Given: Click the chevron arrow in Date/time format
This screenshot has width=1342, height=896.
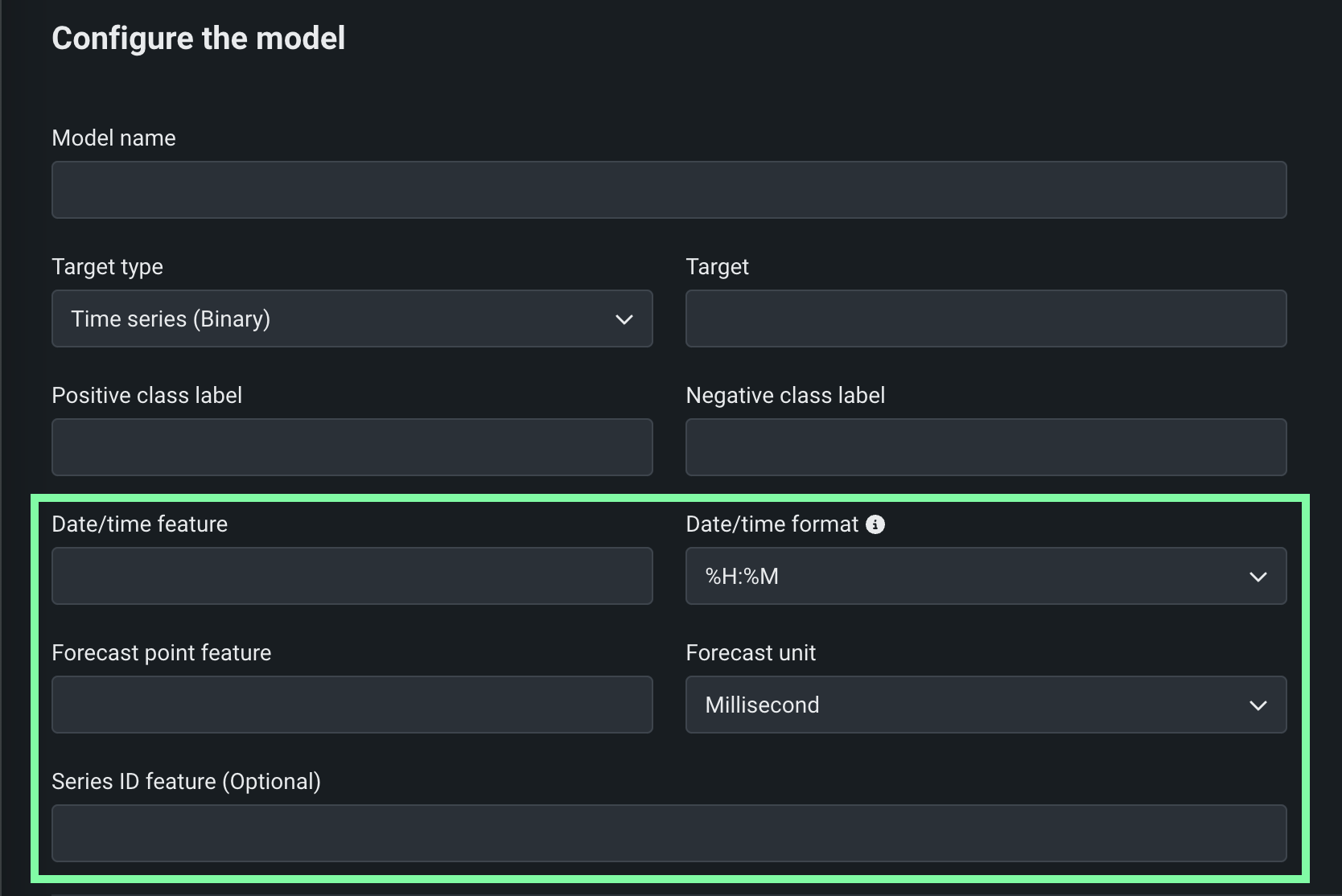Looking at the screenshot, I should (x=1258, y=577).
